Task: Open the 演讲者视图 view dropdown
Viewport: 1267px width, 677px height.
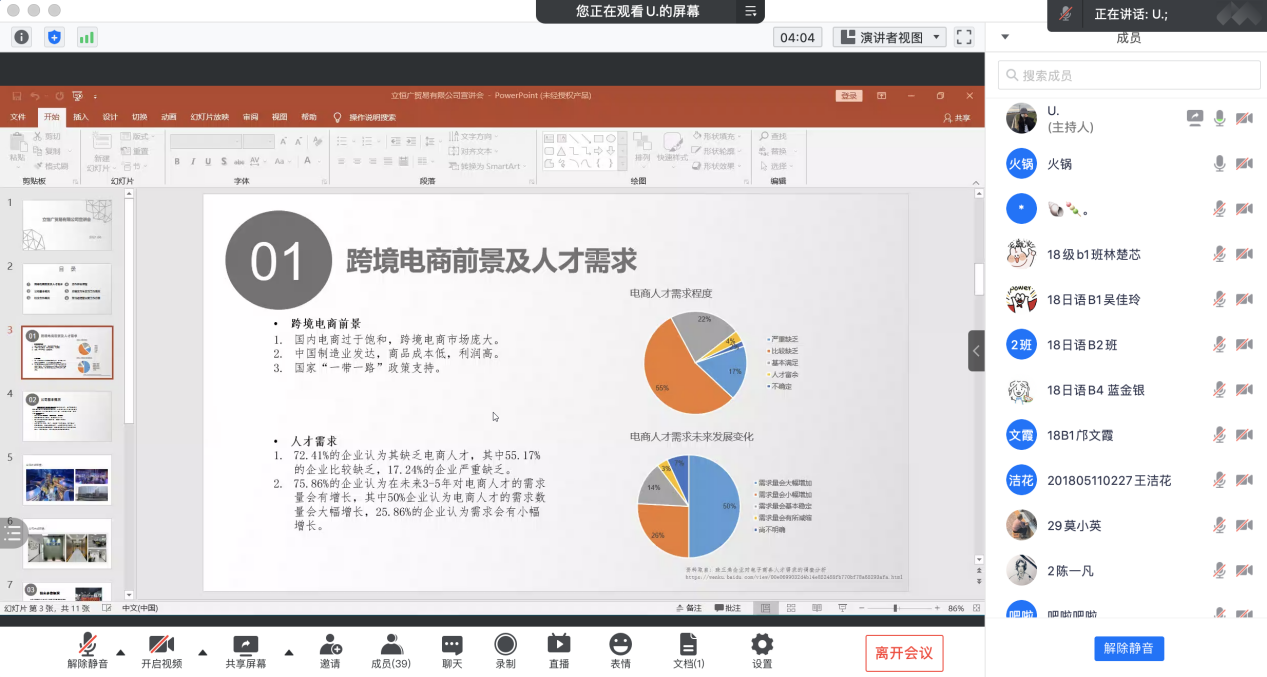Action: tap(890, 37)
